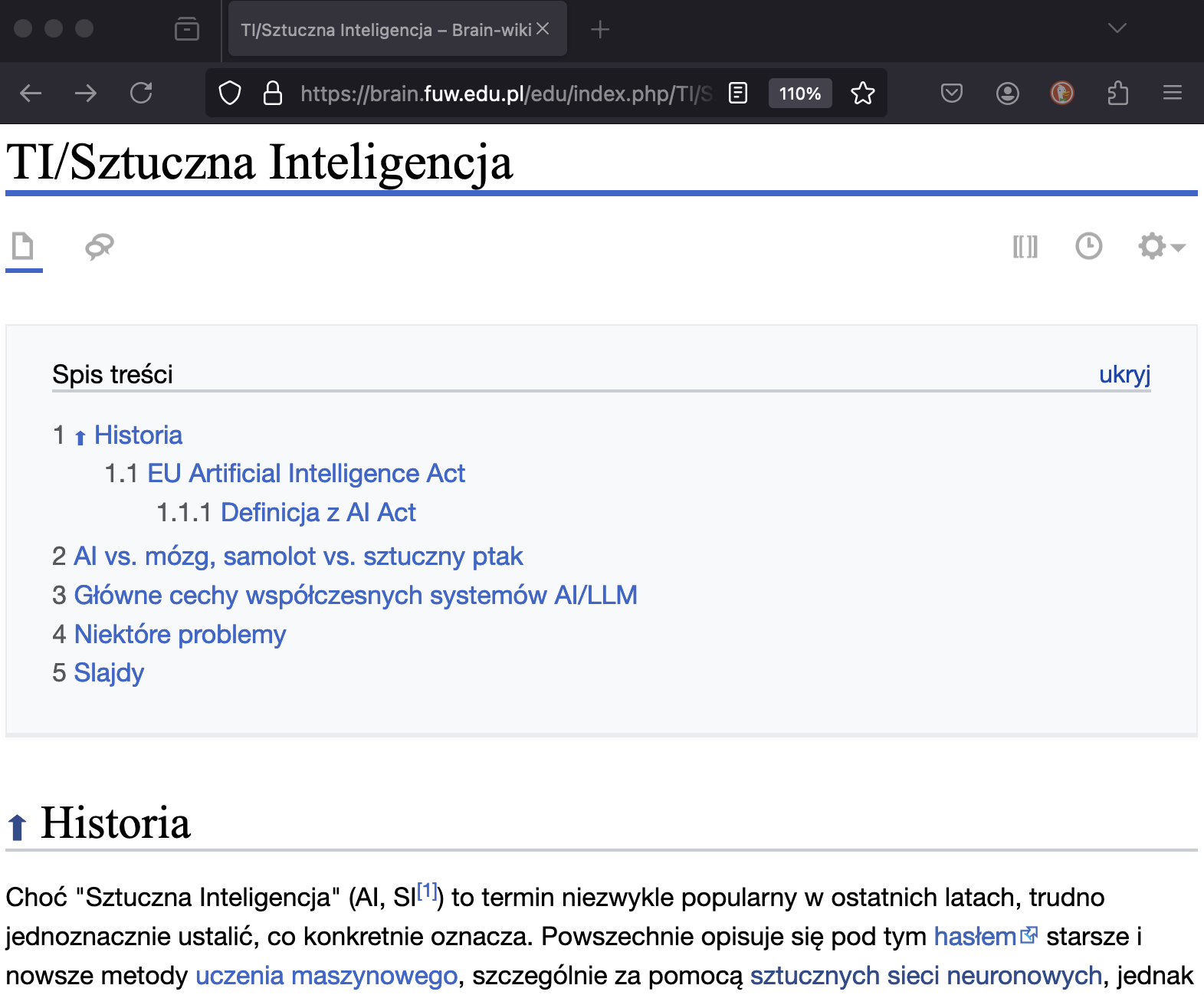Click the URL address bar field
This screenshot has width=1204, height=995.
[506, 94]
